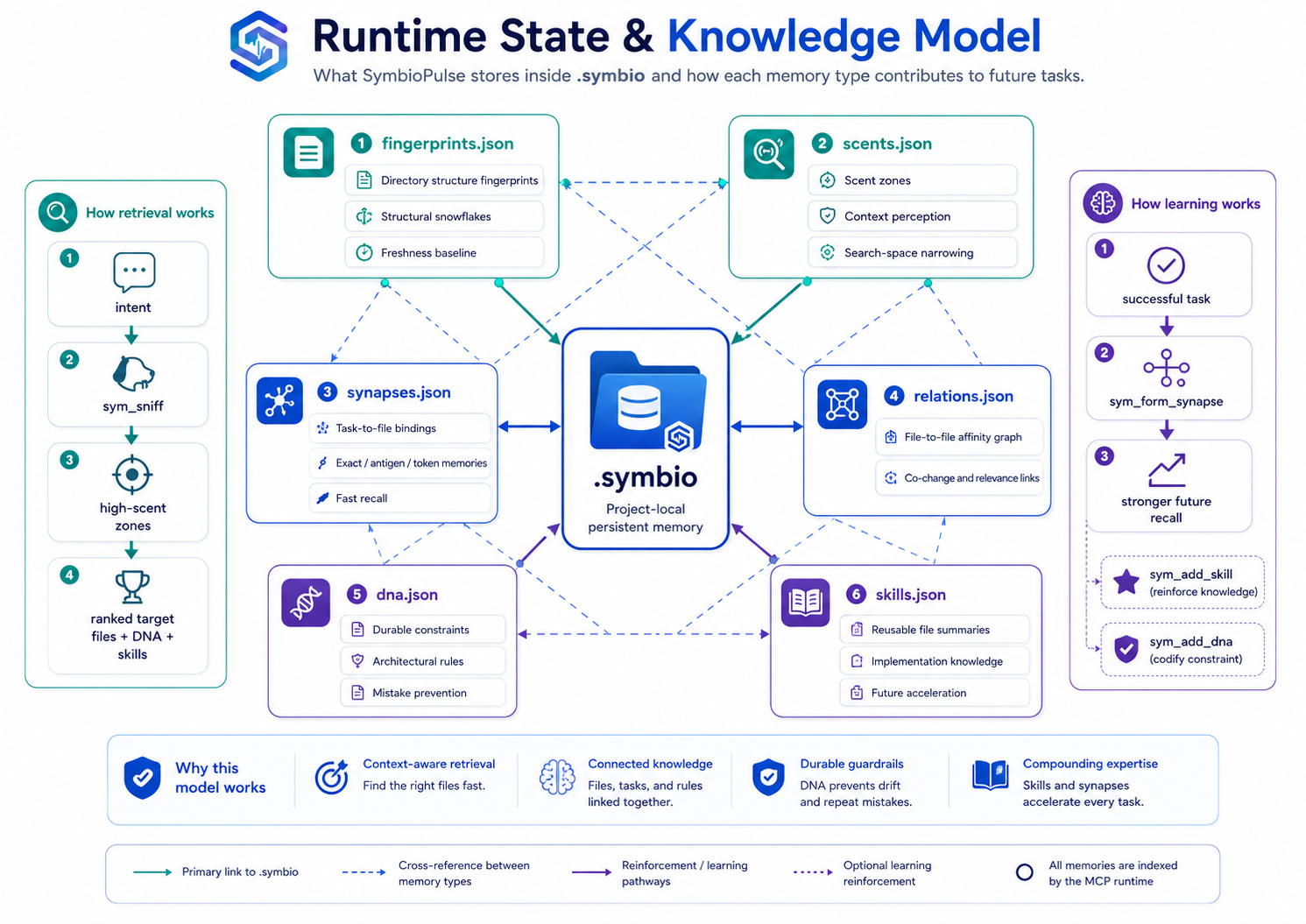Click the Compounding expertise book icon
The image size is (1306, 924).
tap(991, 775)
